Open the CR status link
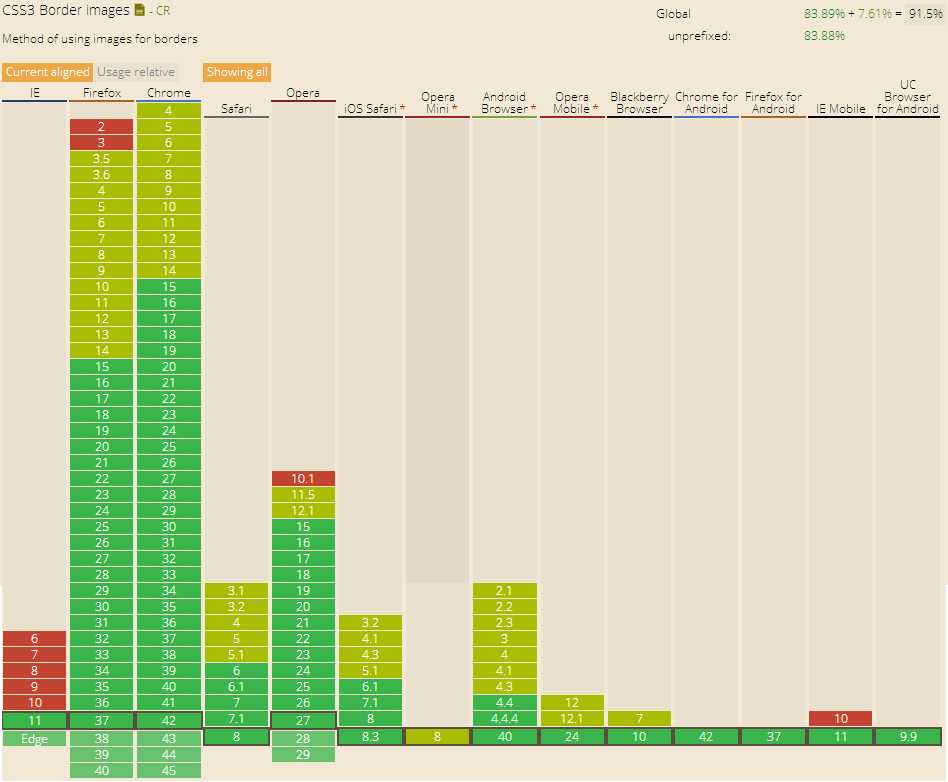 click(163, 10)
